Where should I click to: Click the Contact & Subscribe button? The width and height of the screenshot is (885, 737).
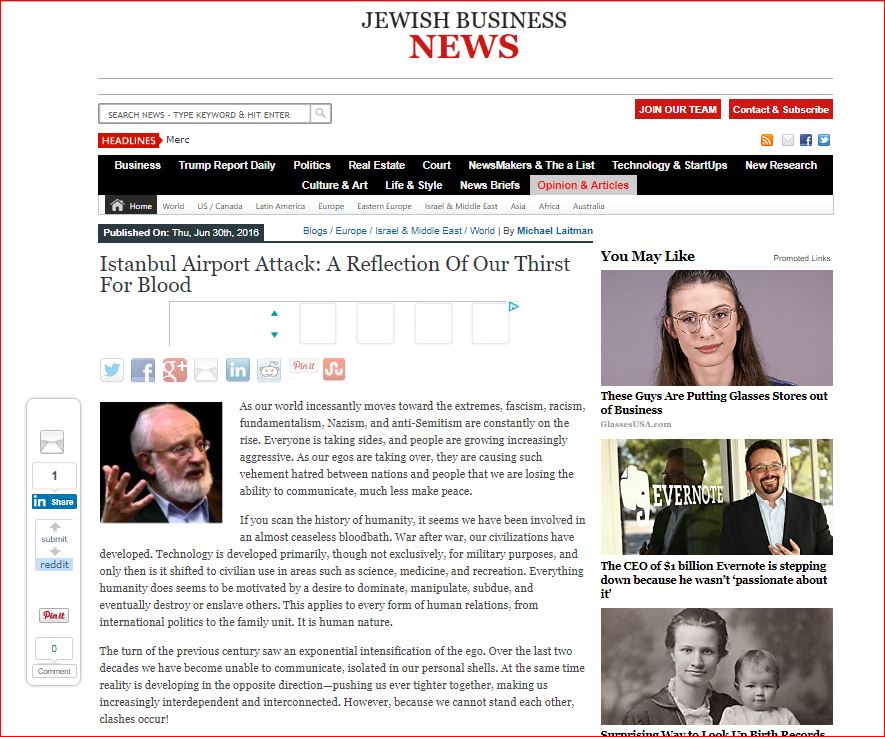click(780, 109)
